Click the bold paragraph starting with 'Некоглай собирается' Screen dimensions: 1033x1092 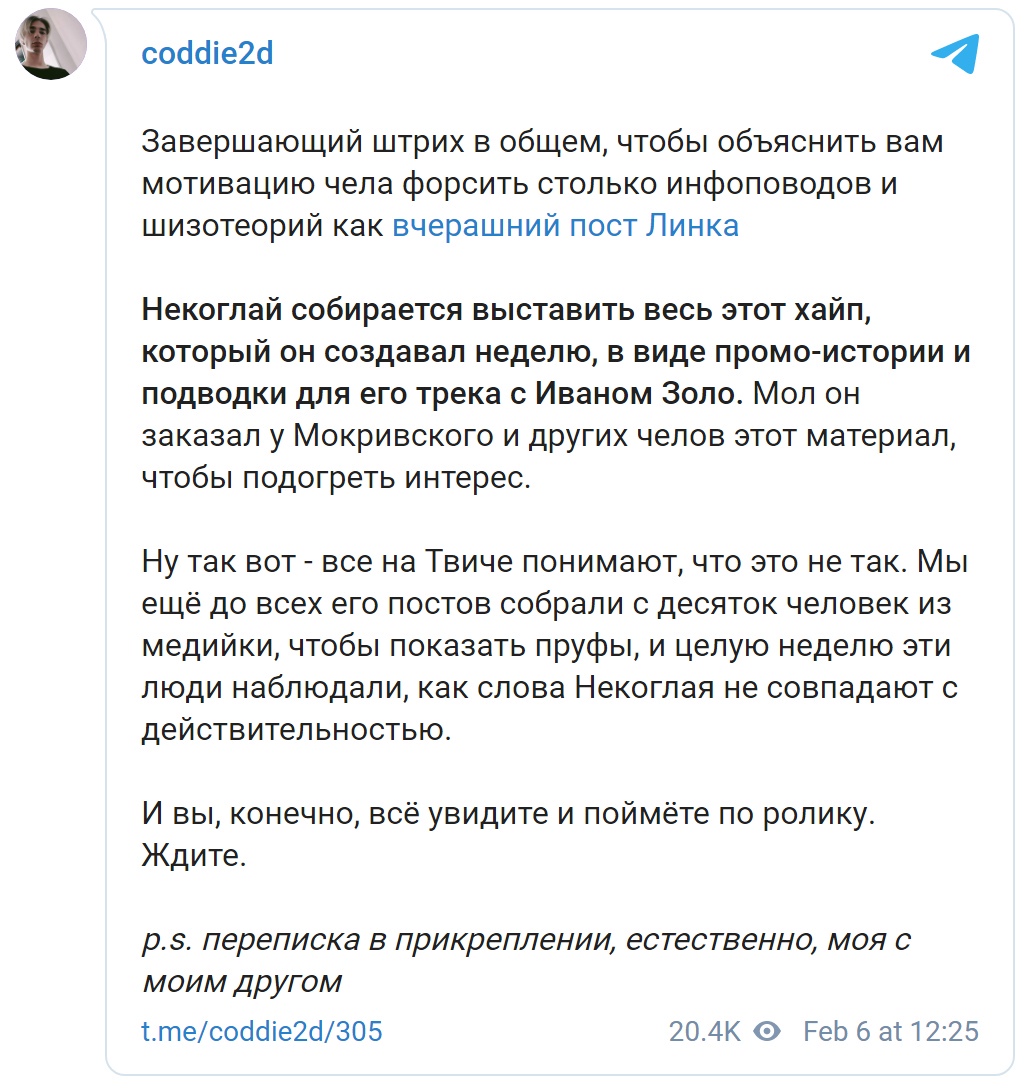pos(556,351)
